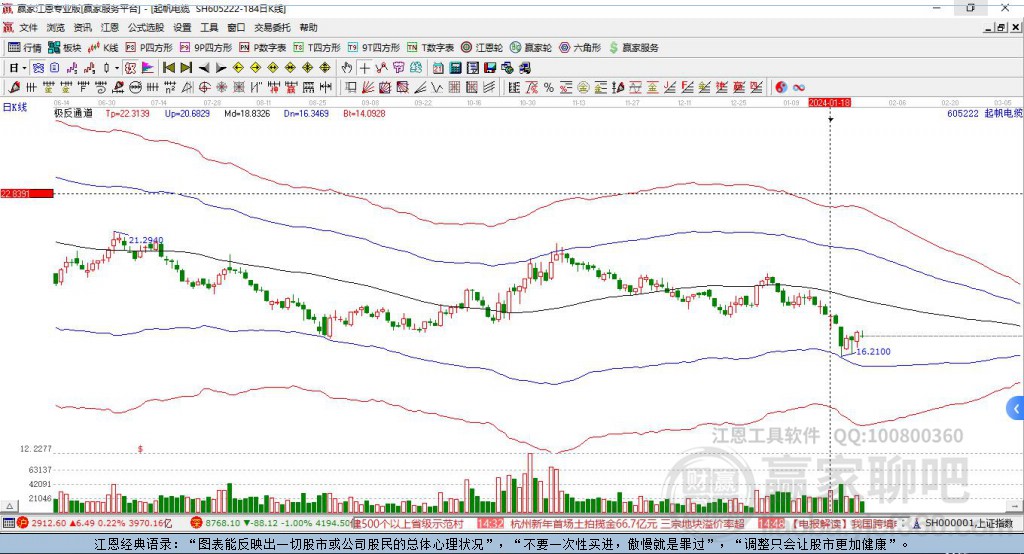This screenshot has height=554, width=1024.
Task: Open the T四方形 tool
Action: click(317, 48)
